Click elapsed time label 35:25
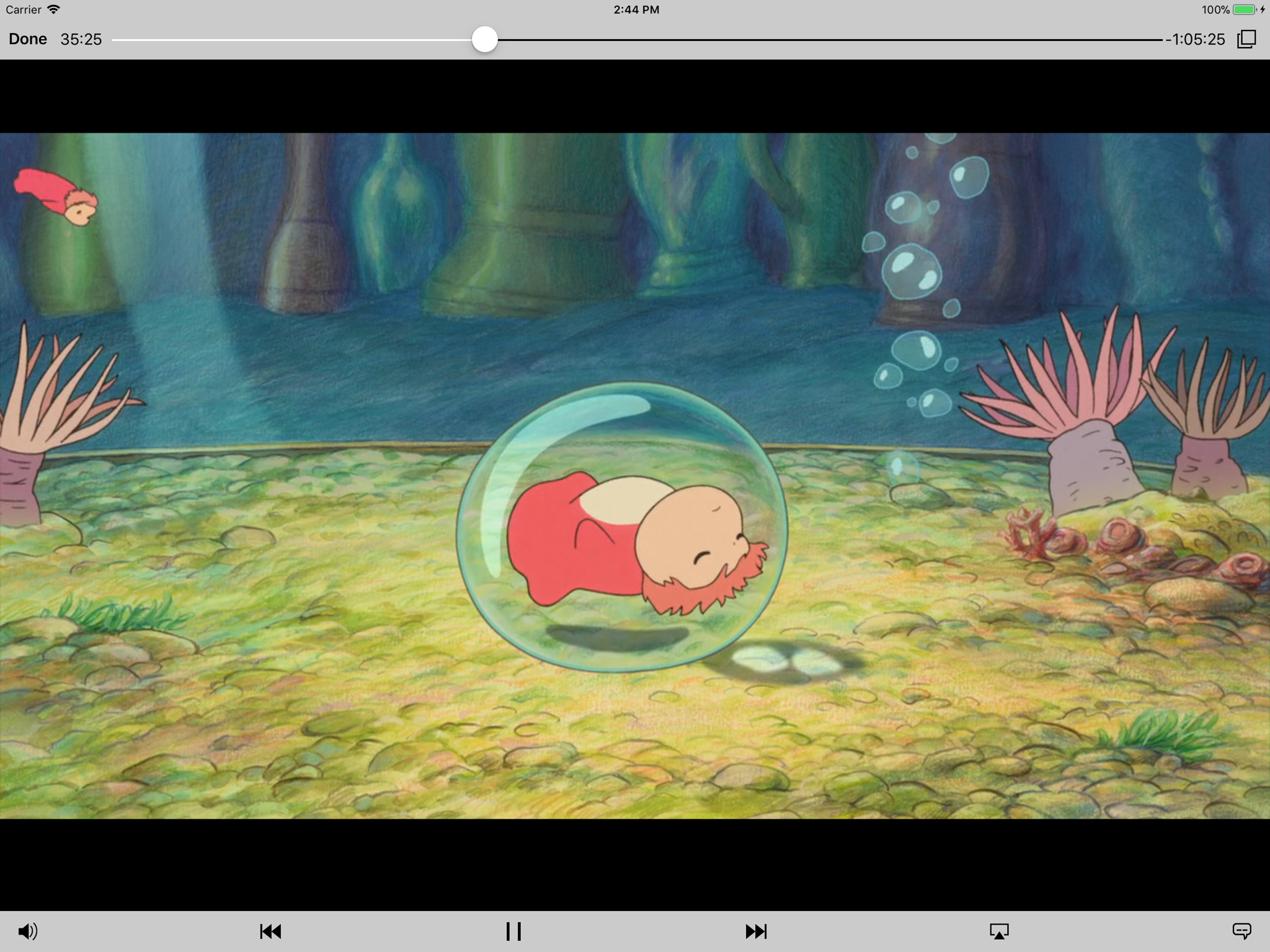This screenshot has height=952, width=1270. pyautogui.click(x=81, y=39)
